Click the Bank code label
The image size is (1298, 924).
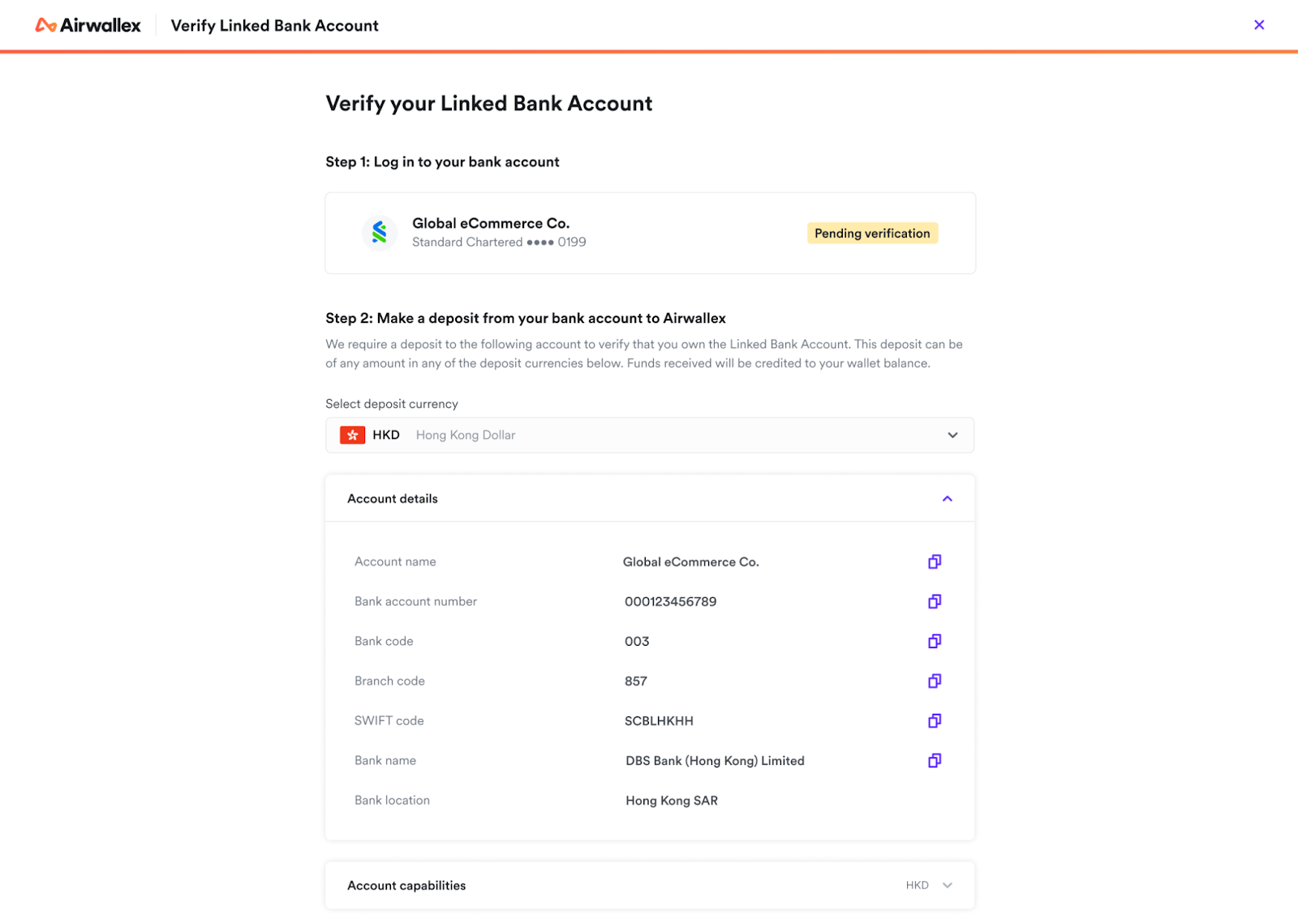click(x=384, y=641)
